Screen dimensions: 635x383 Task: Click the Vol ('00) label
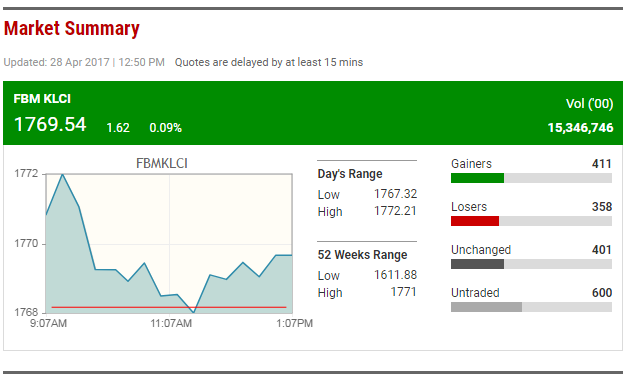point(590,104)
